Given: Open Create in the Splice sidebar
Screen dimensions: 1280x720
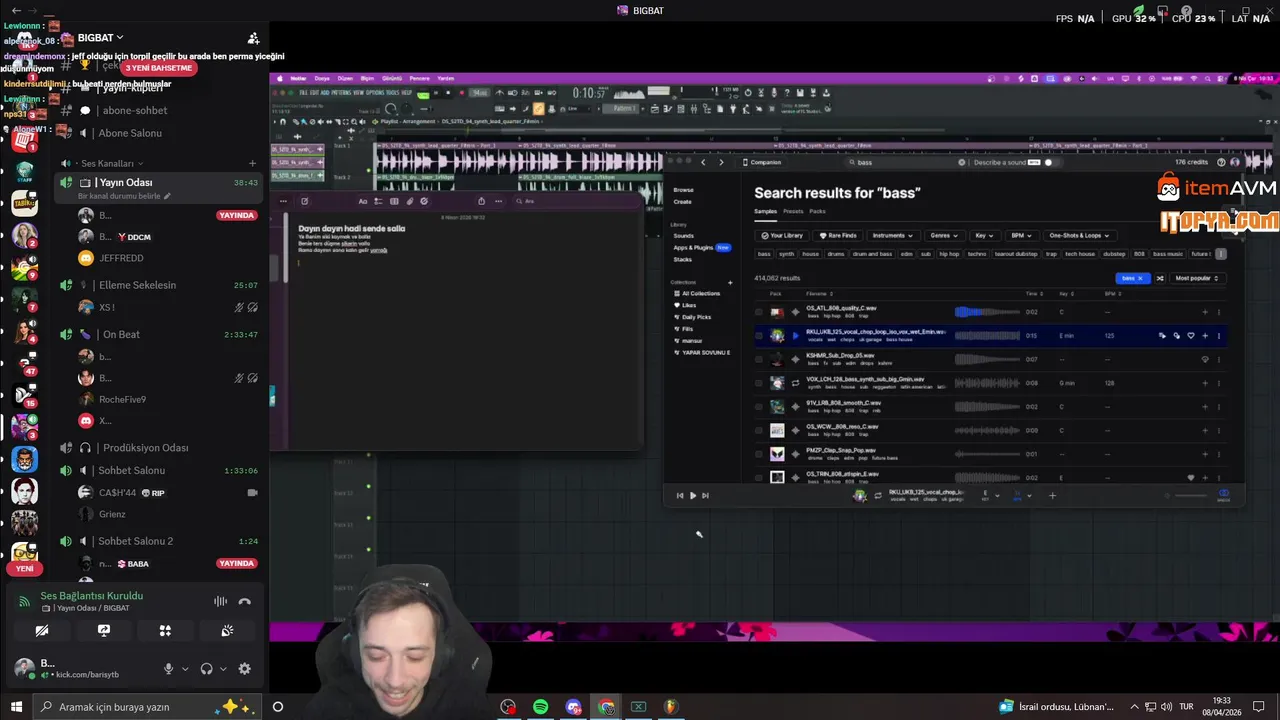Looking at the screenshot, I should [683, 202].
